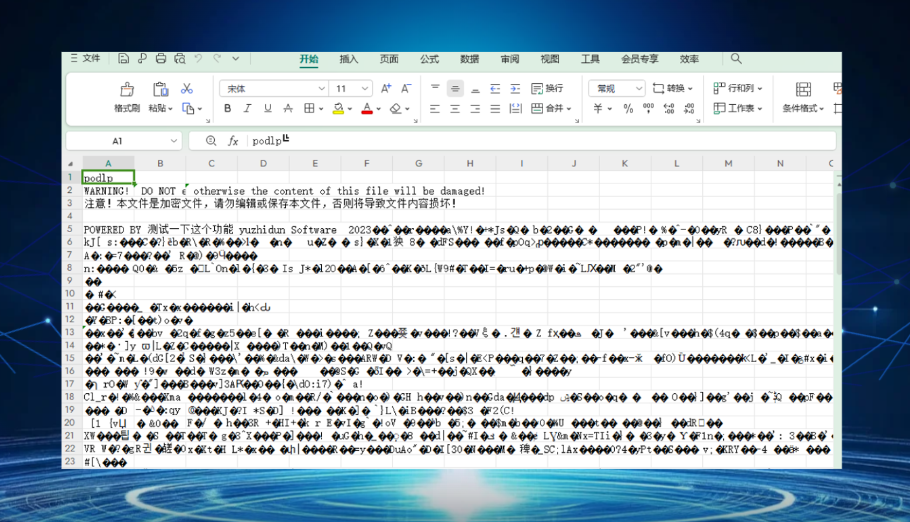Click the Print icon
Image resolution: width=910 pixels, height=522 pixels.
coord(161,59)
